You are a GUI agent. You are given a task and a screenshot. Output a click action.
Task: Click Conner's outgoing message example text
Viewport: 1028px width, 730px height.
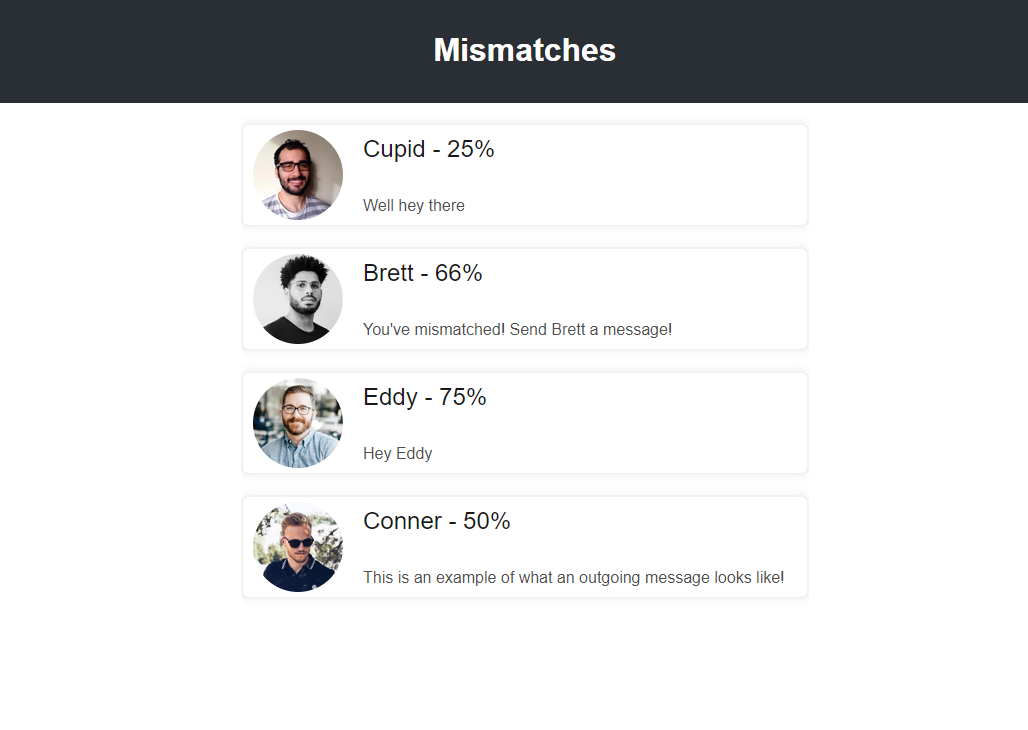(x=573, y=578)
